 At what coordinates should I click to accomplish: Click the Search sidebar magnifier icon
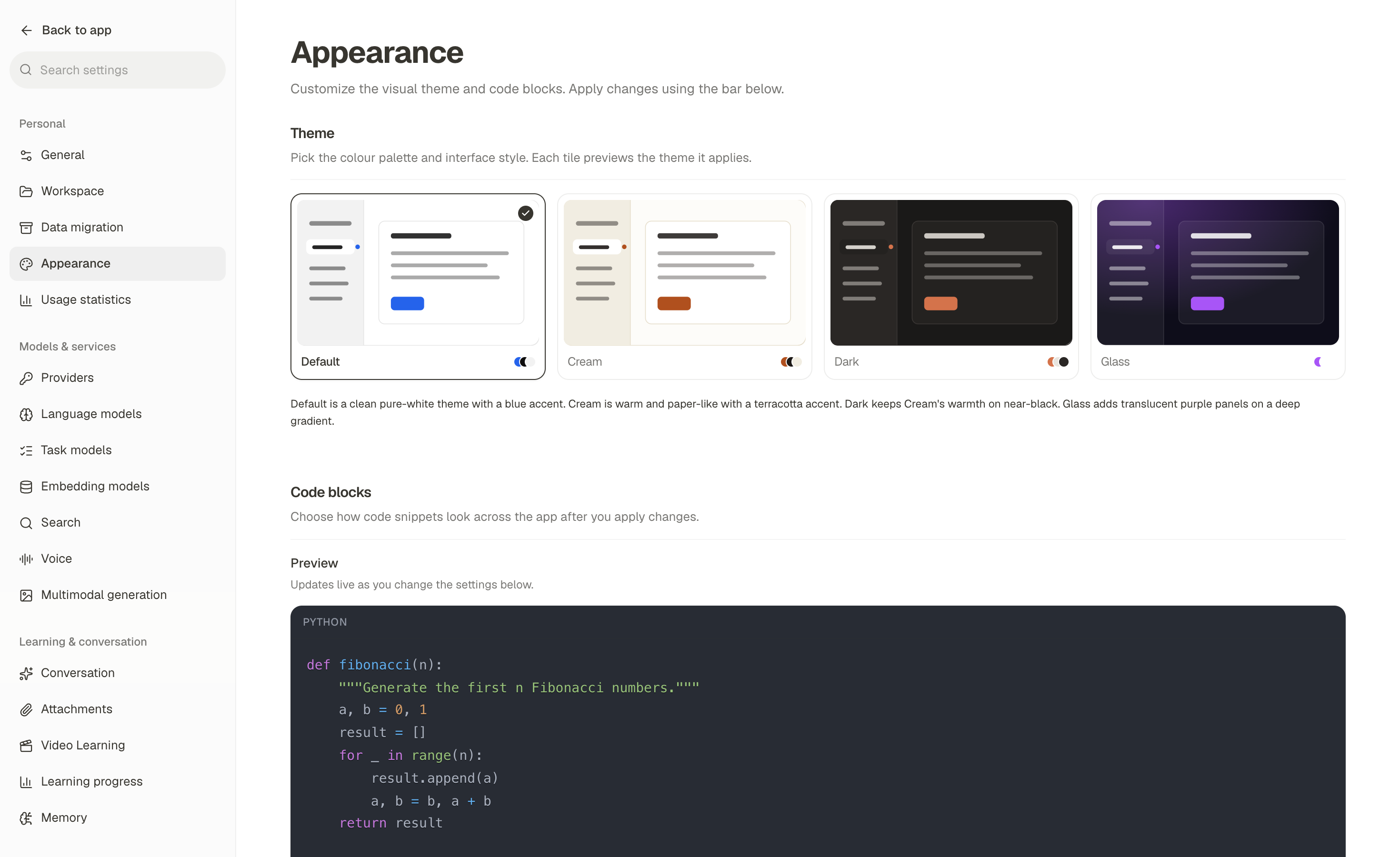(26, 523)
